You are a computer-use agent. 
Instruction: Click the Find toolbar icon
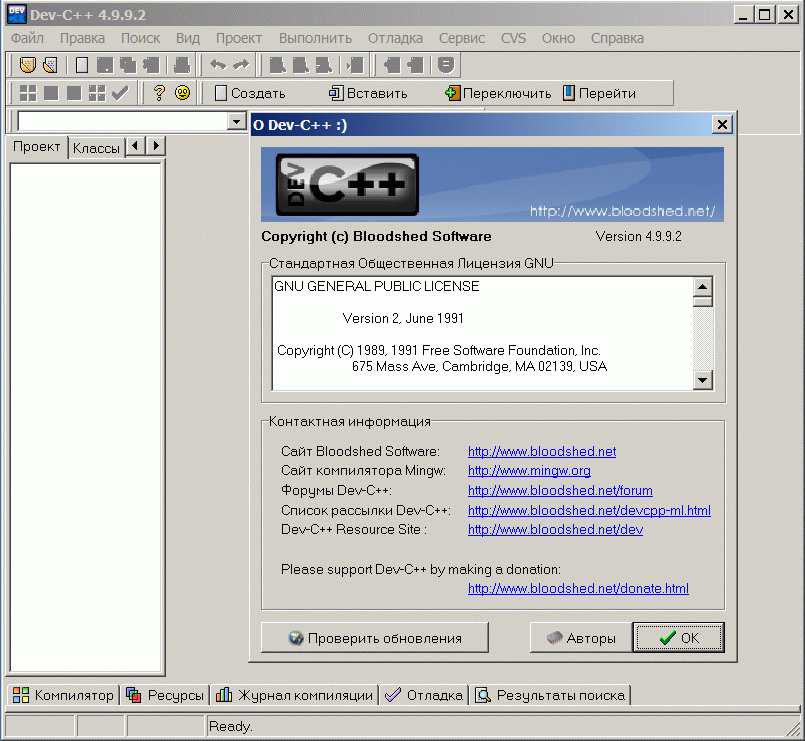click(278, 65)
